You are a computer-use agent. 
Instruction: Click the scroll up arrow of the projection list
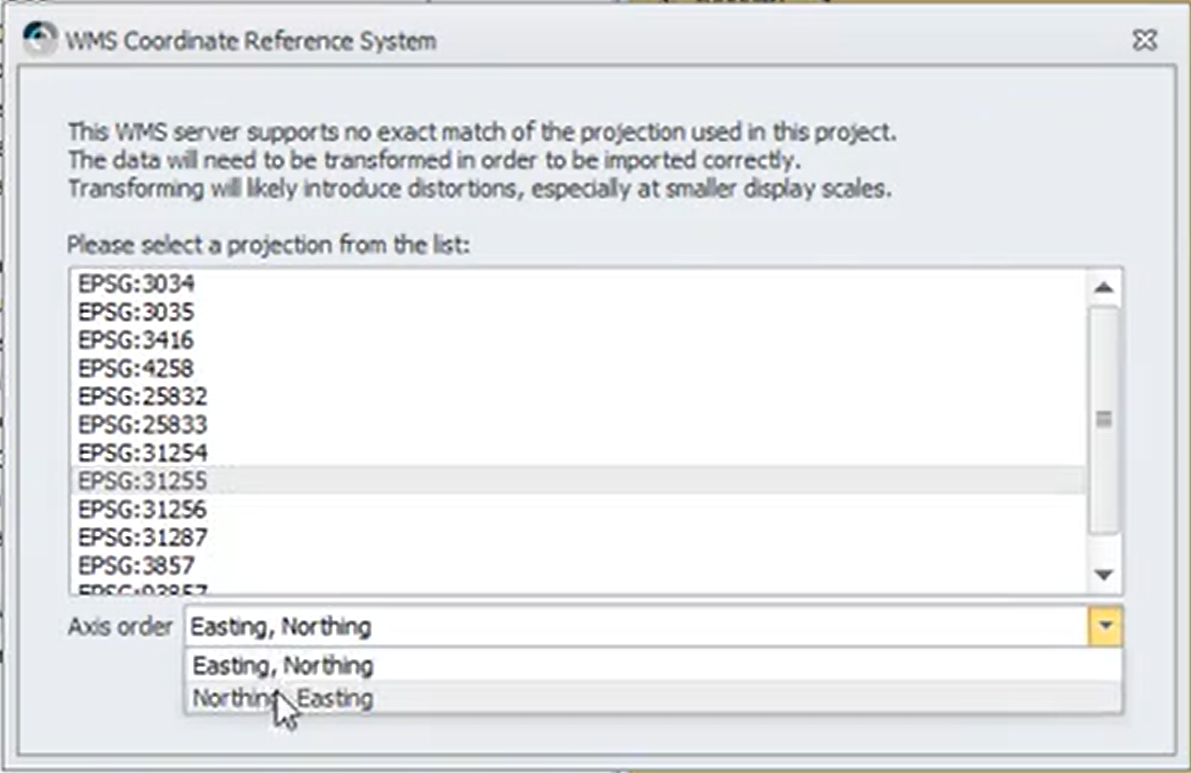pyautogui.click(x=1104, y=288)
